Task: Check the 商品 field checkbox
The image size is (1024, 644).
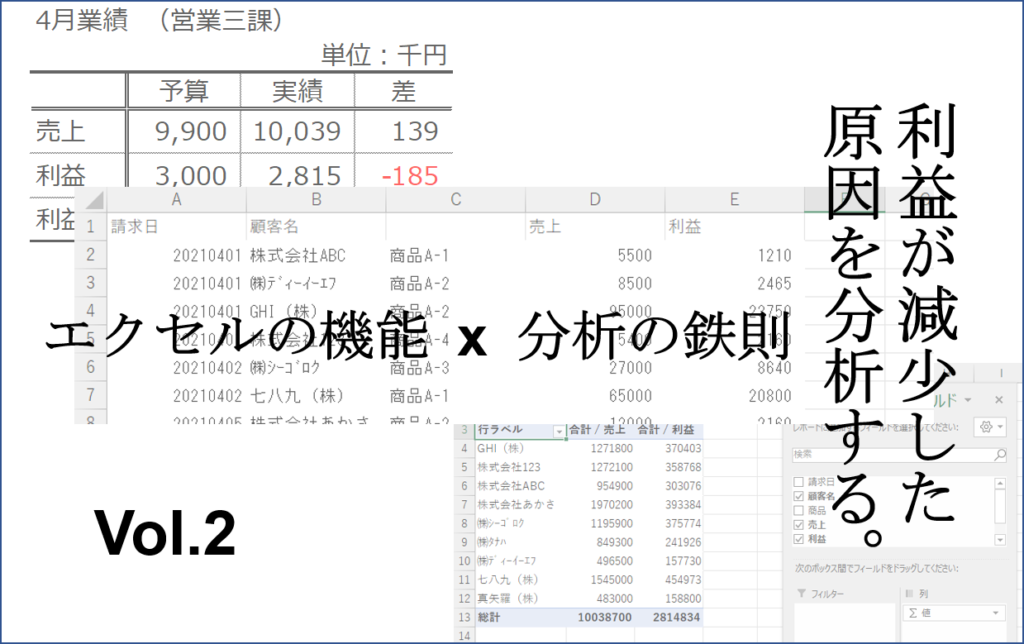Action: (798, 510)
